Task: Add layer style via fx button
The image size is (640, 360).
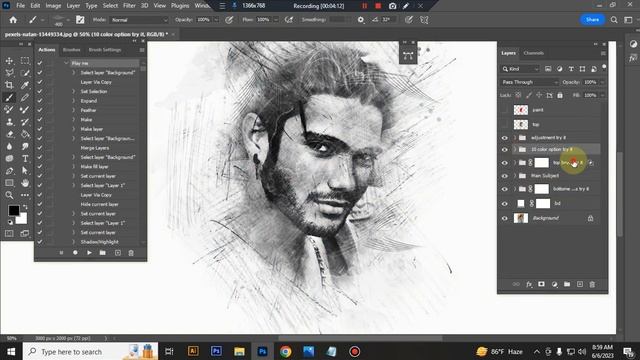Action: 529,284
